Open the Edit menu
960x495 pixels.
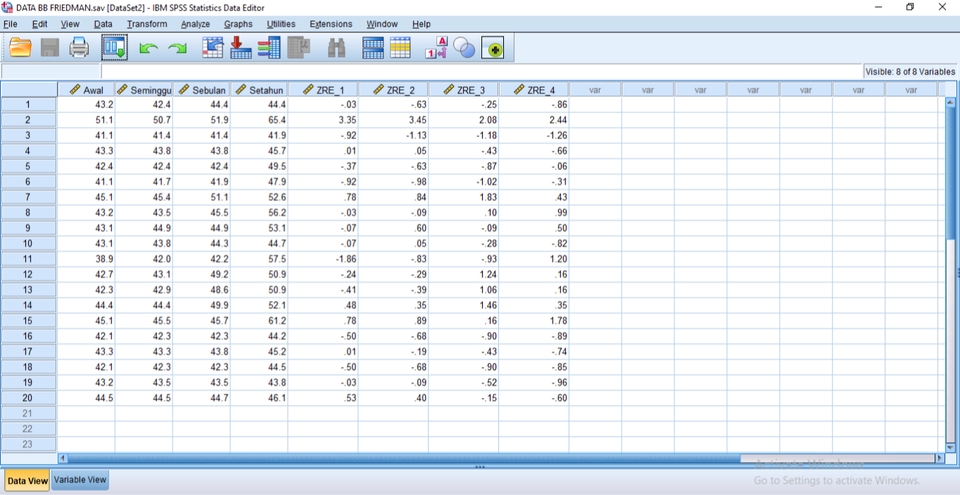[40, 24]
